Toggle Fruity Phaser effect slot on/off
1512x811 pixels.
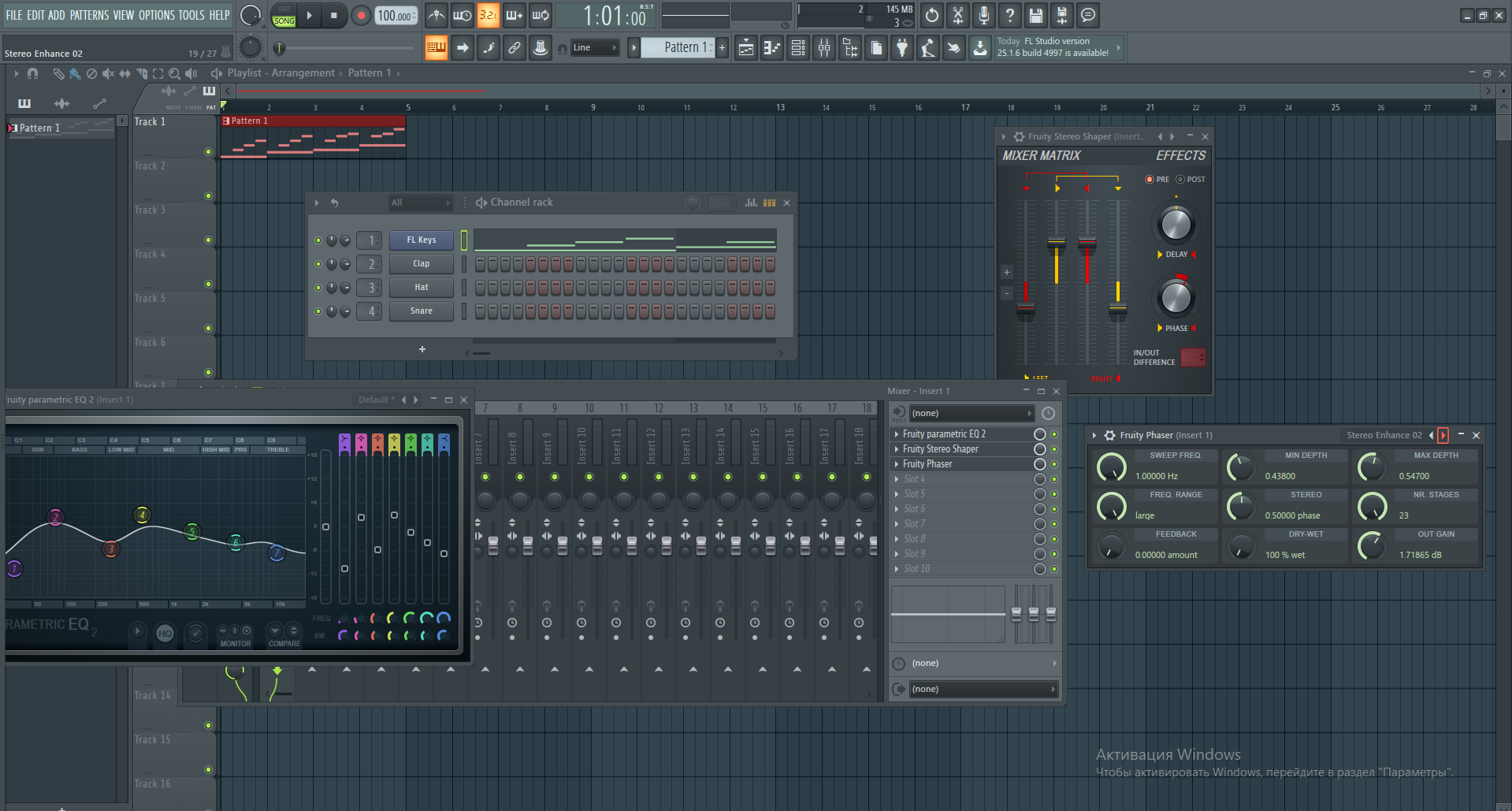point(1054,464)
